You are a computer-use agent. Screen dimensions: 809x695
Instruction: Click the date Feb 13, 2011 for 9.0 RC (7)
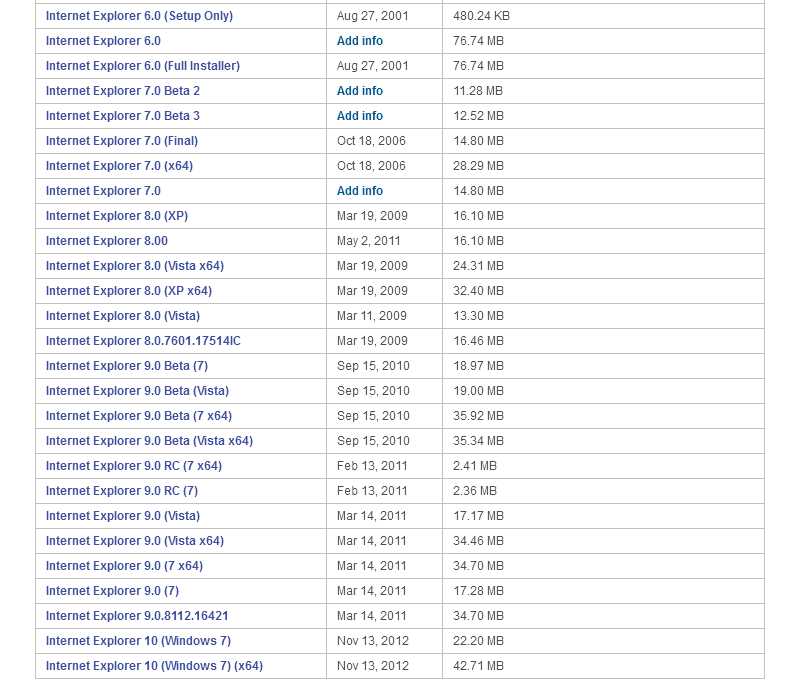pyautogui.click(x=372, y=491)
